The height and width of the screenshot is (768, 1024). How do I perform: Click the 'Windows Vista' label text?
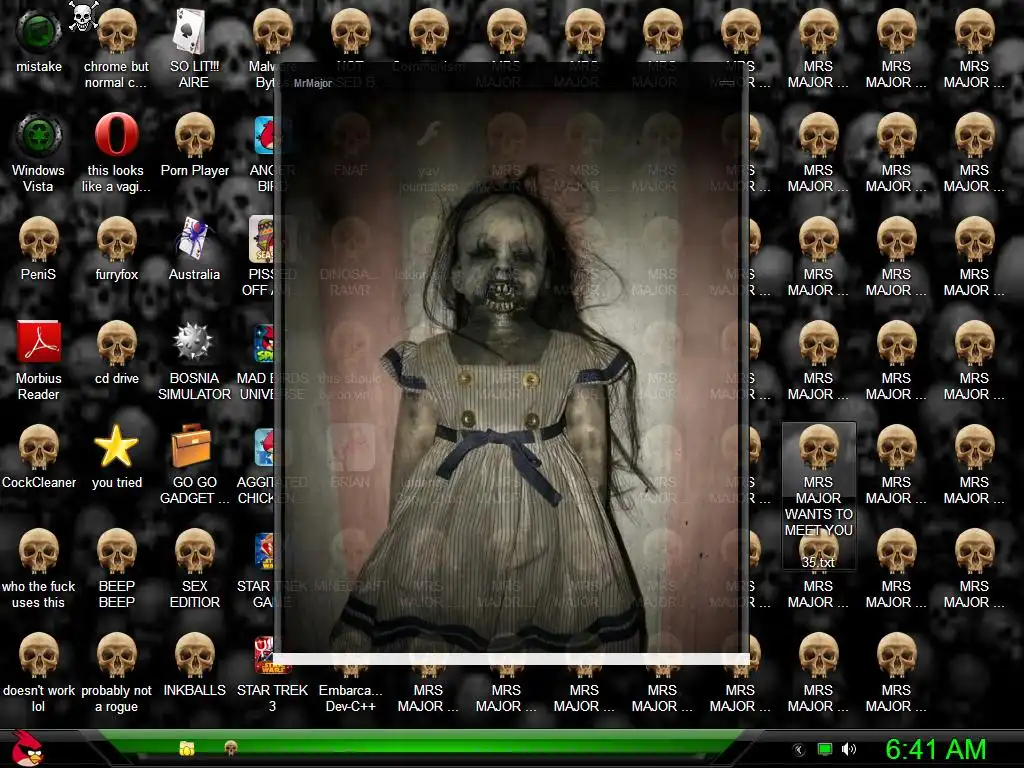click(x=39, y=178)
